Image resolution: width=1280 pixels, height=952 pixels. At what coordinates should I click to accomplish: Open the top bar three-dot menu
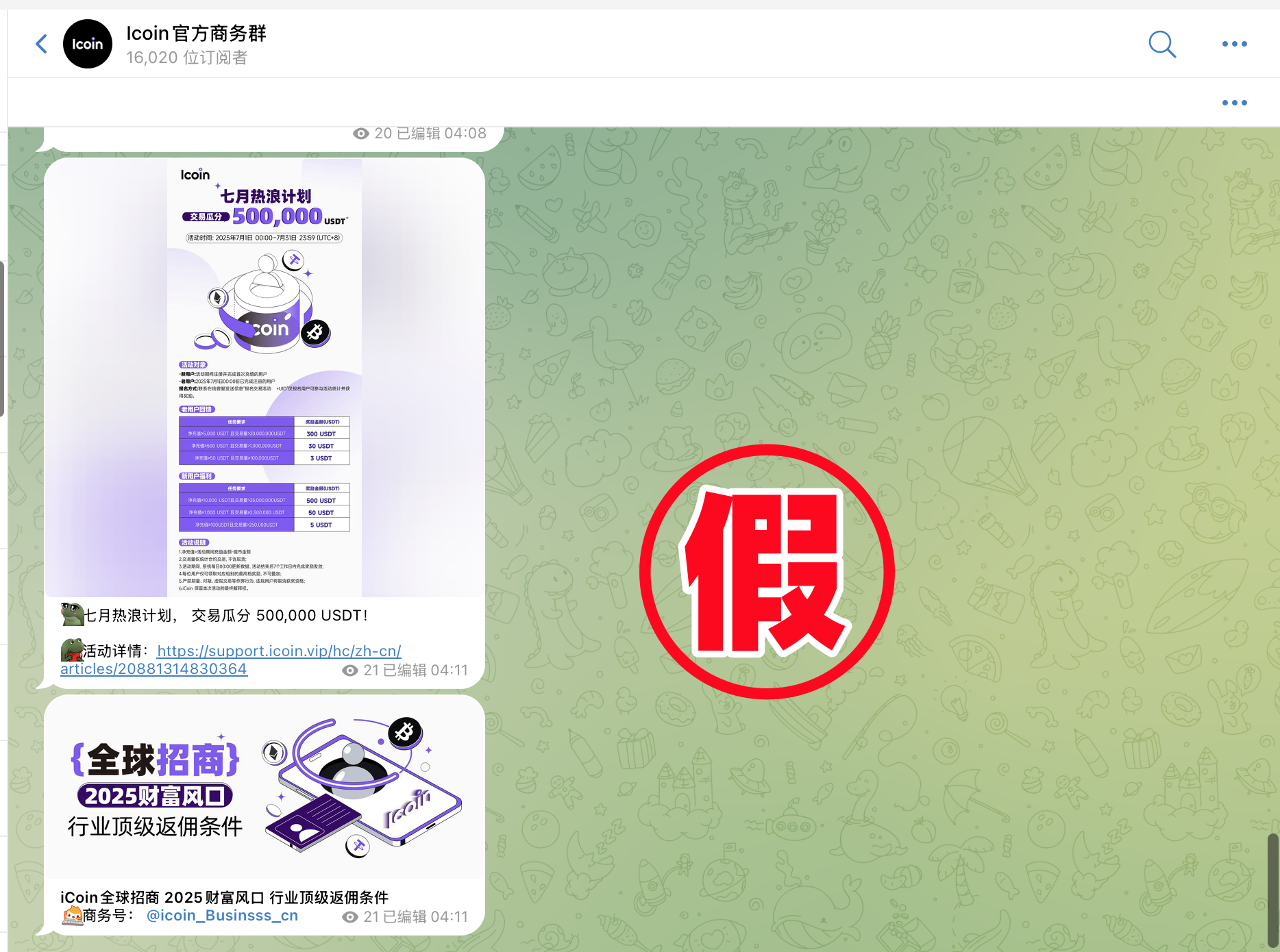point(1234,44)
